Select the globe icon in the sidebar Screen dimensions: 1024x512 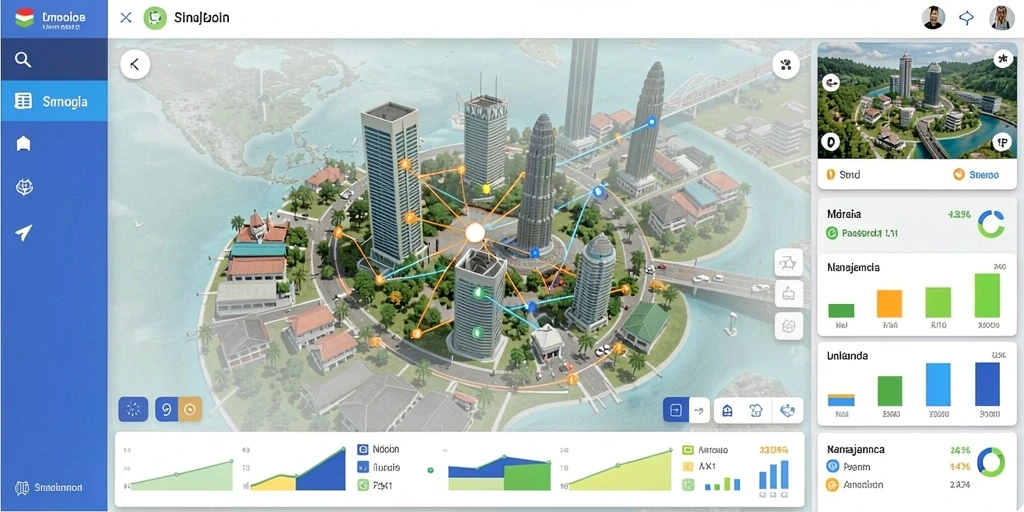pyautogui.click(x=24, y=188)
